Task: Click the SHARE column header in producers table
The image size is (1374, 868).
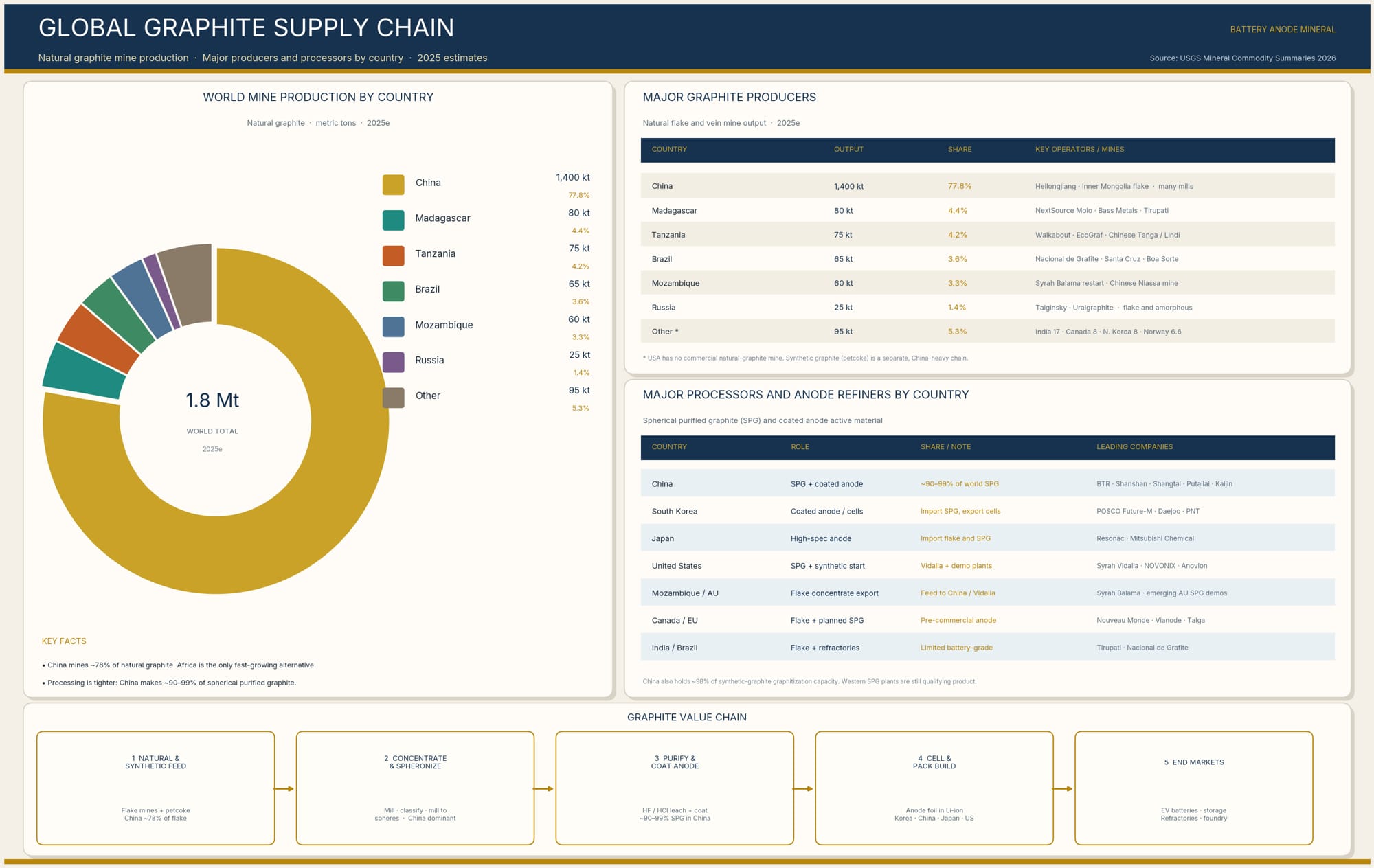Action: (960, 149)
